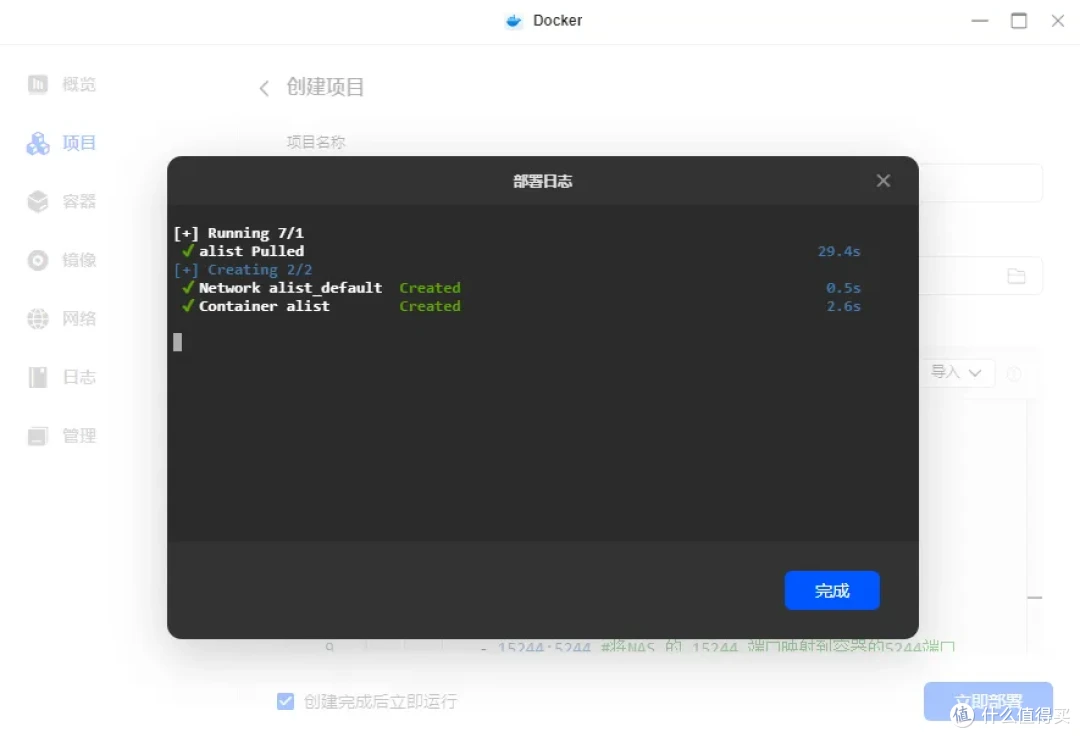Click the 管理 panel icon
1080x738 pixels.
point(38,435)
